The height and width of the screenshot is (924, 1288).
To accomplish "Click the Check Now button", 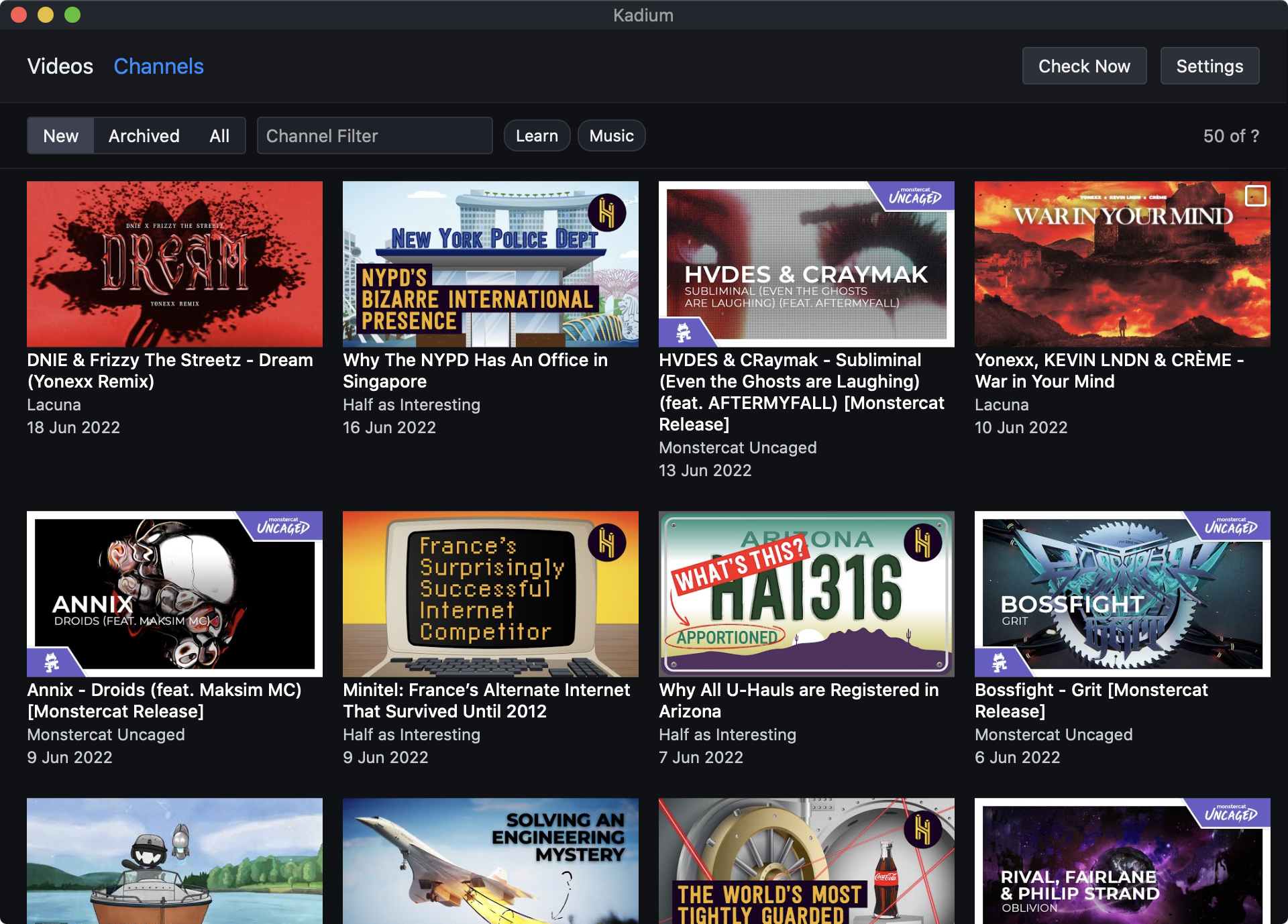I will coord(1084,66).
